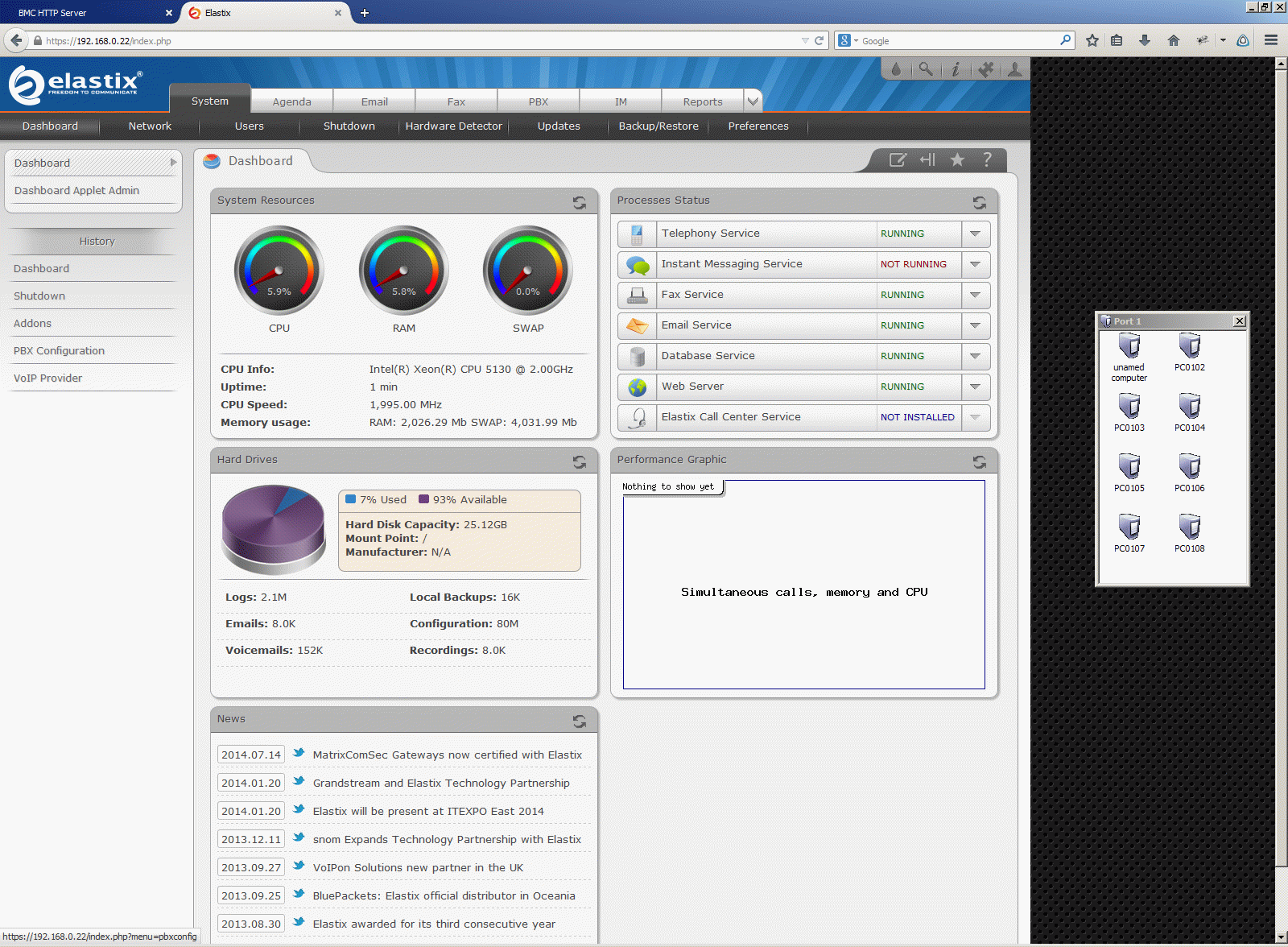Viewport: 1288px width, 947px height.
Task: Select unnamed computer in Port 1 window
Action: pos(1129,357)
